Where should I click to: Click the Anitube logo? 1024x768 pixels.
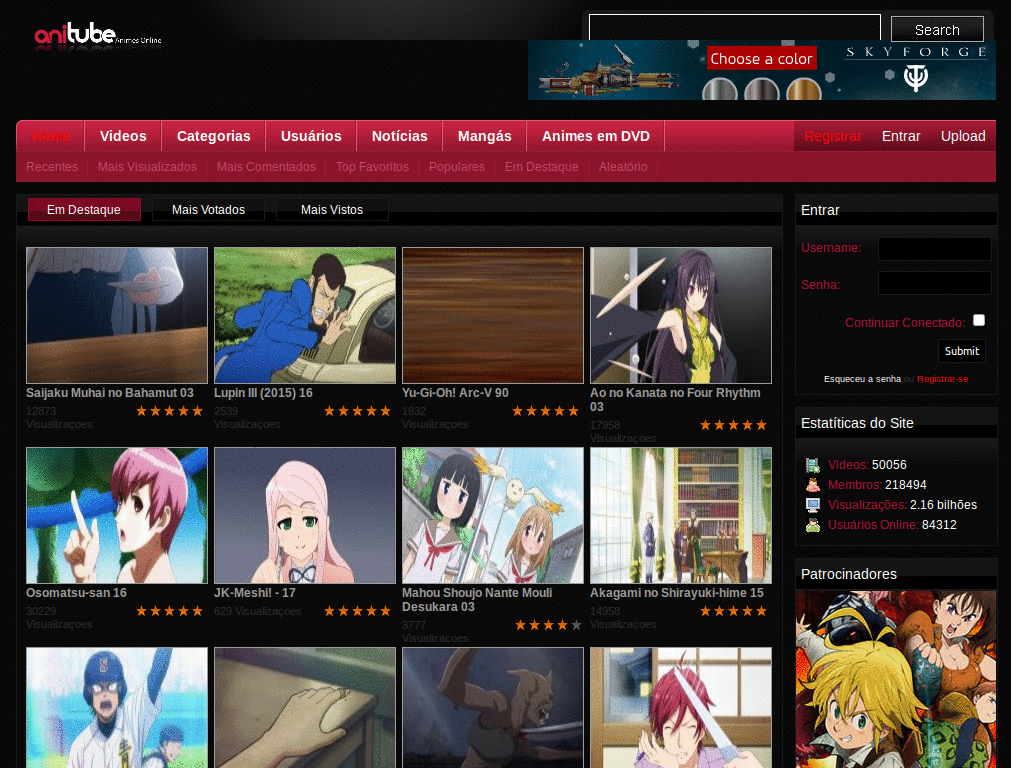pos(97,35)
